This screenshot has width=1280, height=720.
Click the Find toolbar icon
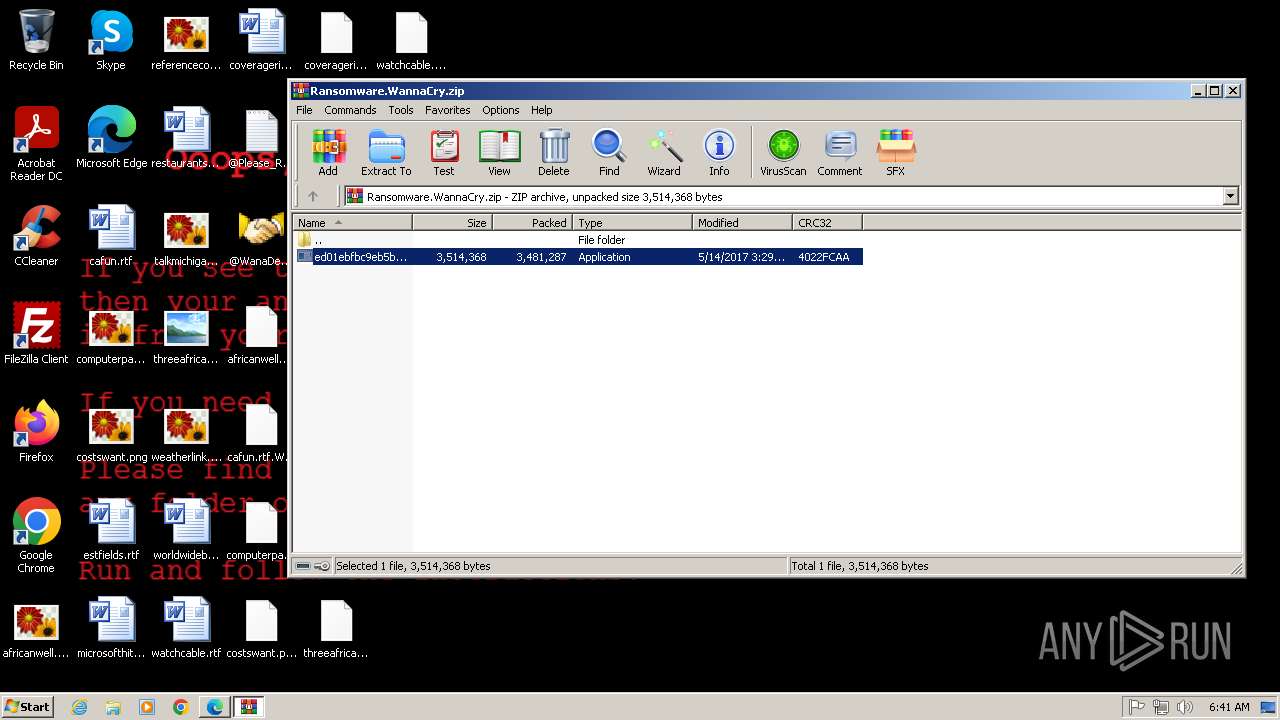(x=609, y=153)
